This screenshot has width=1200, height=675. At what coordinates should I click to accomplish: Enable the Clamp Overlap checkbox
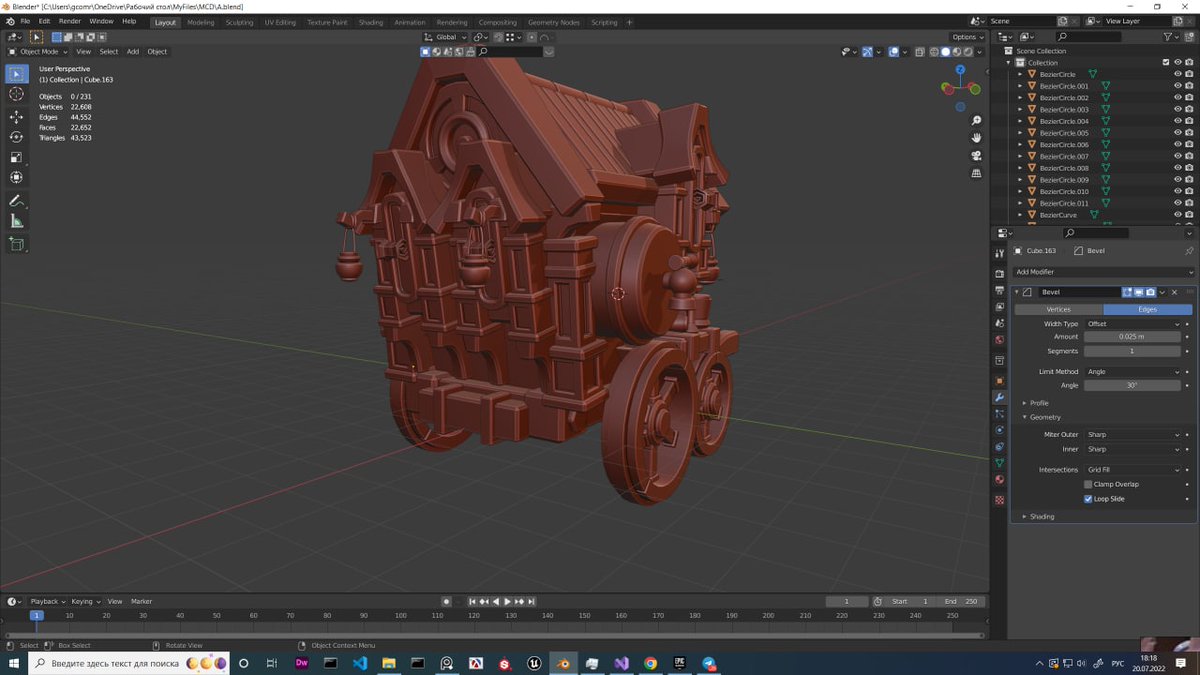pos(1088,484)
